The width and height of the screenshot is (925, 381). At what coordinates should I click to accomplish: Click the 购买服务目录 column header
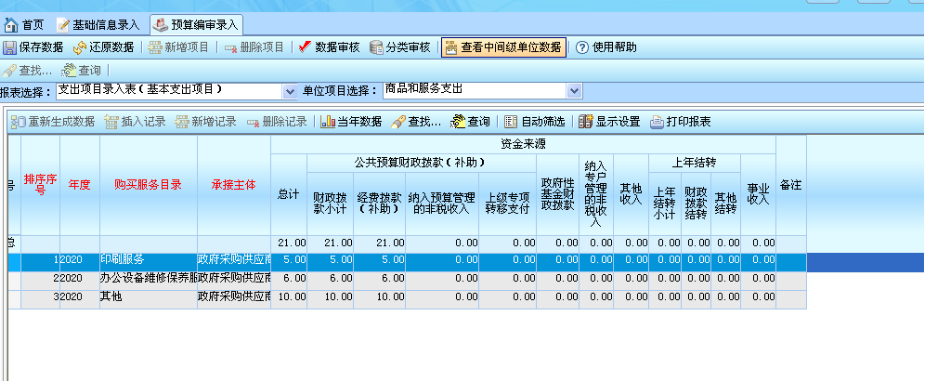[x=149, y=185]
